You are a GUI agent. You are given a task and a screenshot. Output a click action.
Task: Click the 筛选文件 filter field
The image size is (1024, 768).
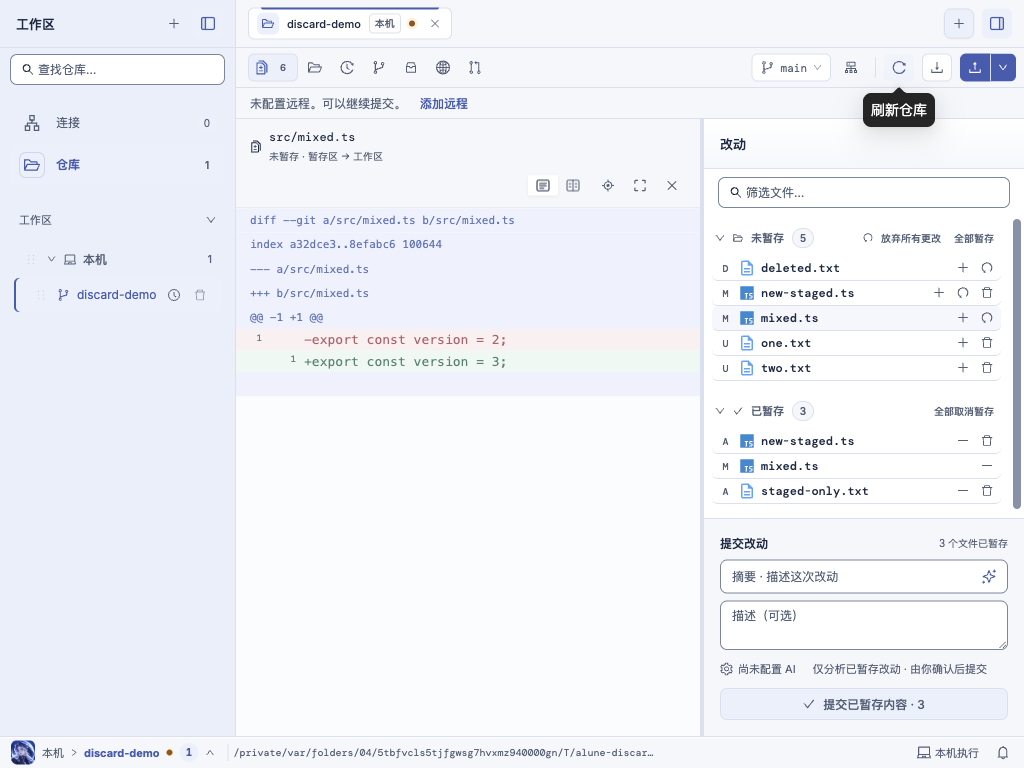[x=863, y=193]
